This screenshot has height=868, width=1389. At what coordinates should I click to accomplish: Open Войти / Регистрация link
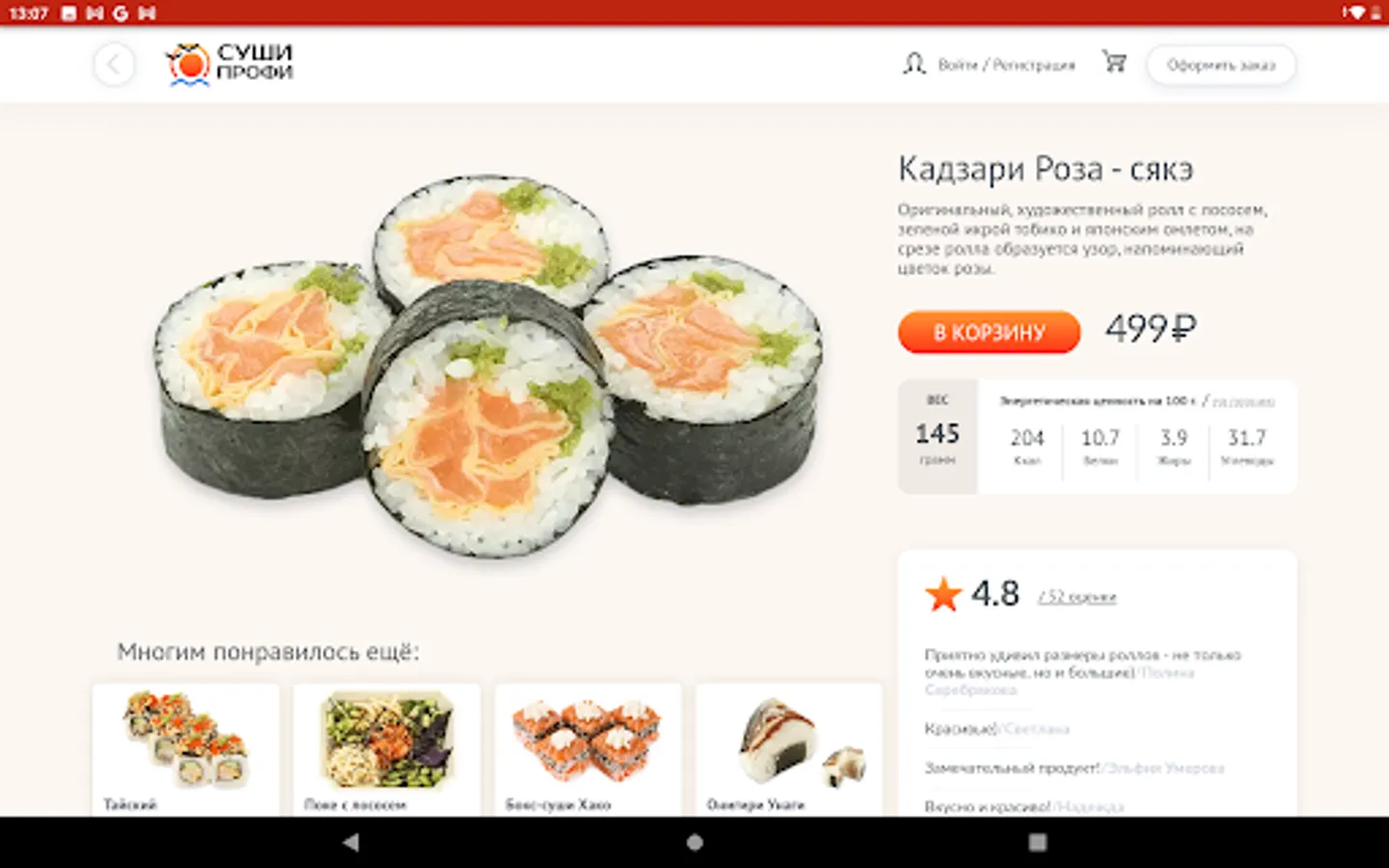point(1006,65)
